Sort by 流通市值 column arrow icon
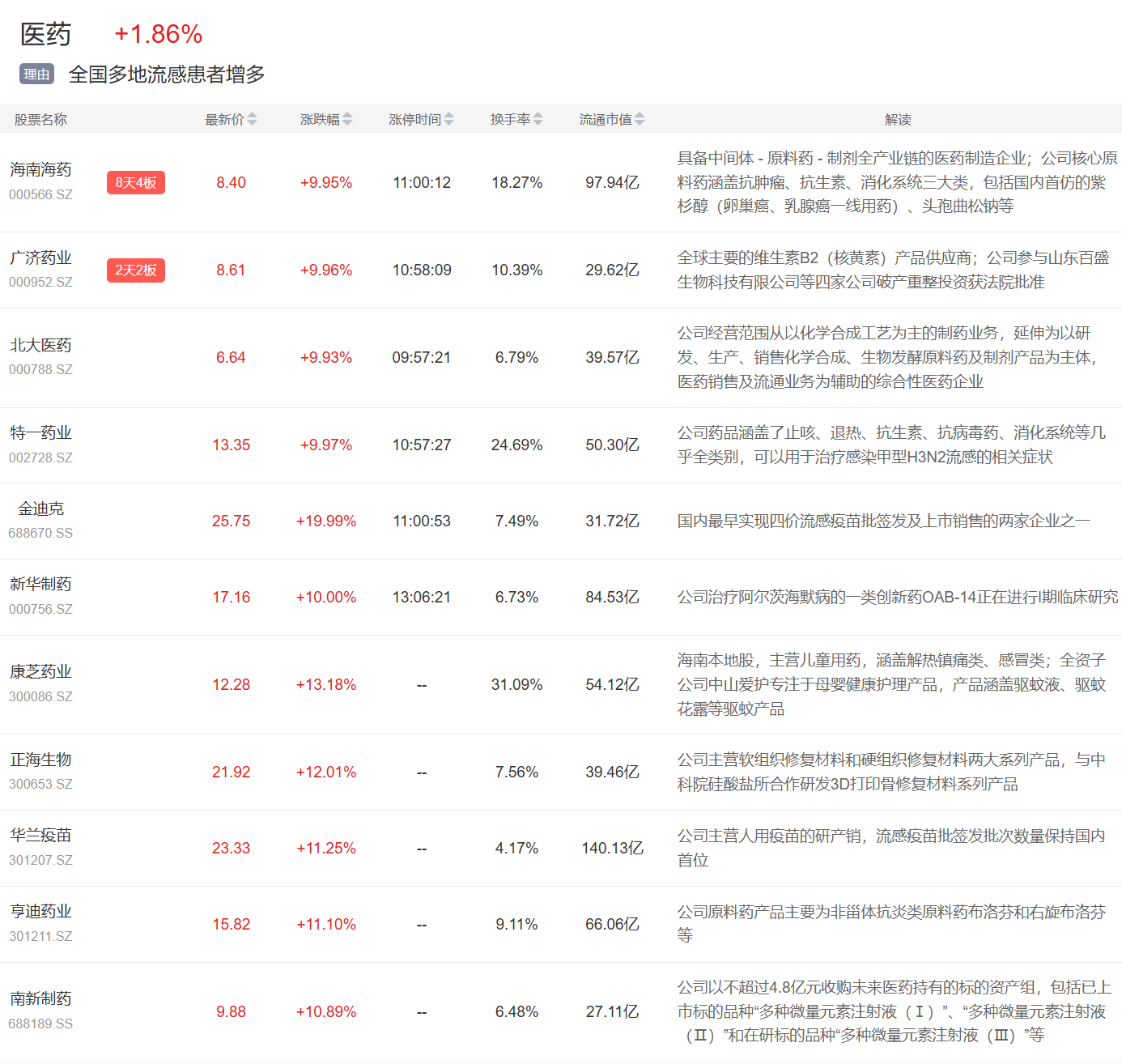 click(640, 120)
